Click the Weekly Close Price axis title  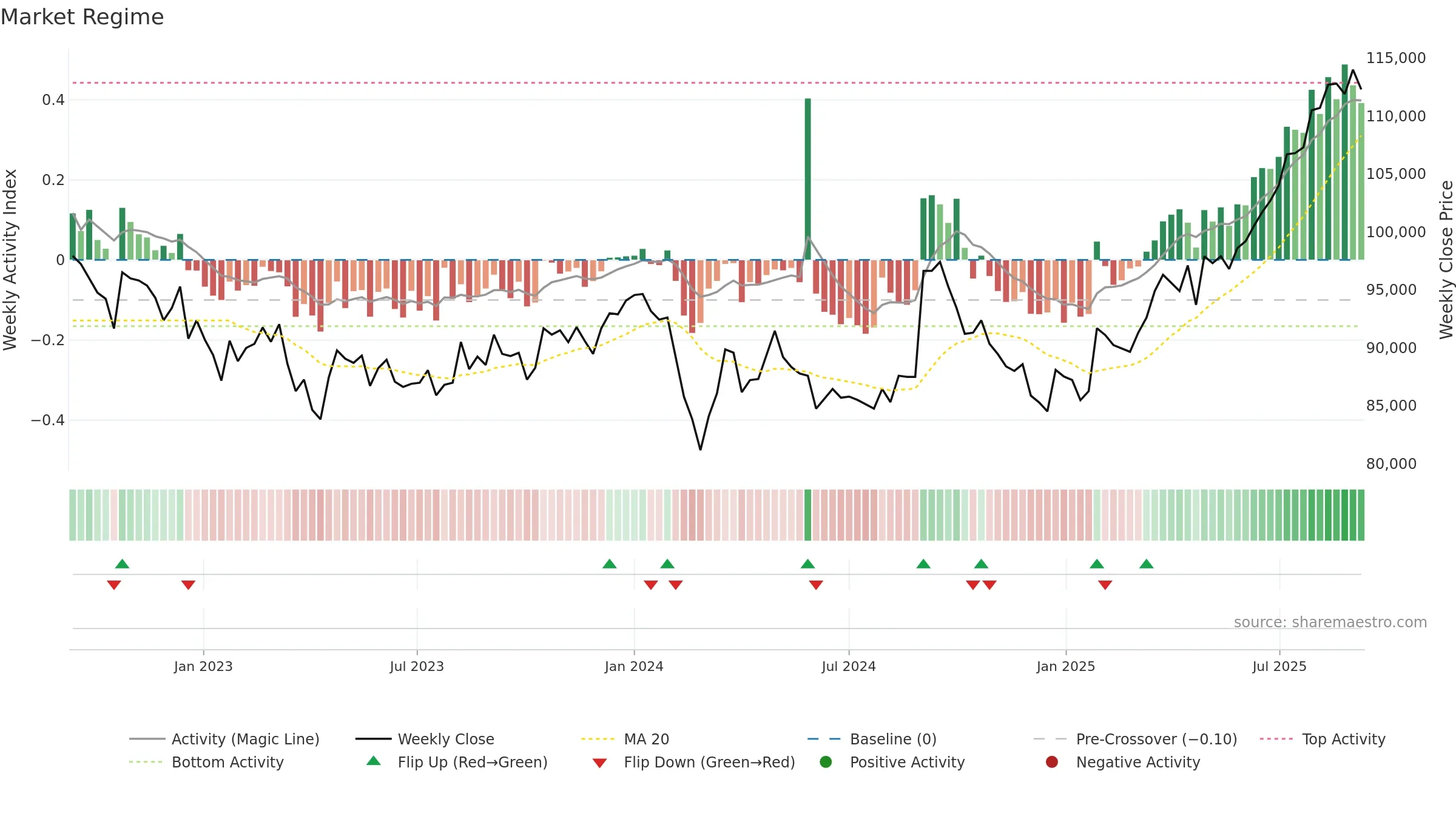tap(1446, 260)
